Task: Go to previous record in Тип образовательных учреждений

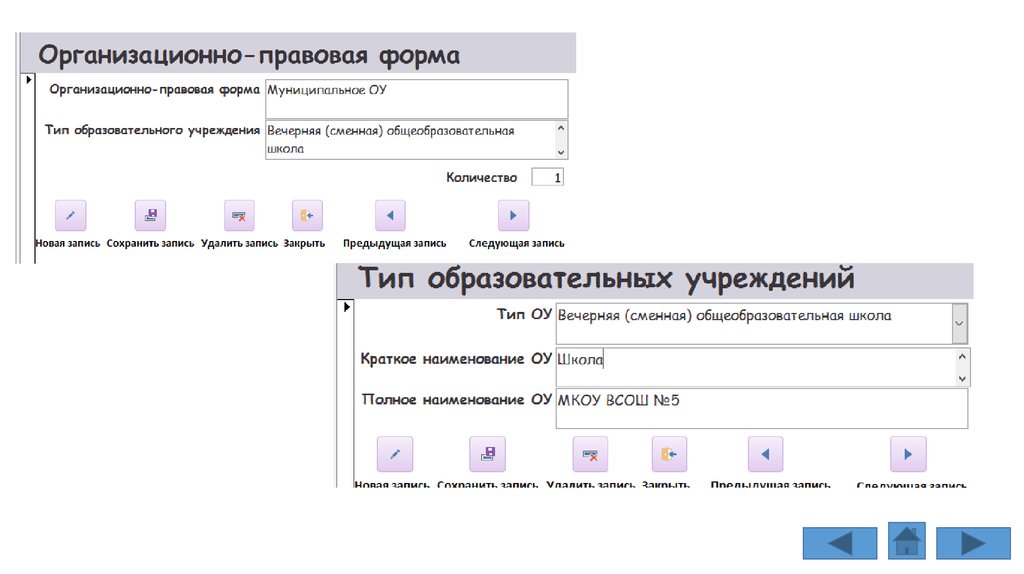Action: click(x=765, y=454)
